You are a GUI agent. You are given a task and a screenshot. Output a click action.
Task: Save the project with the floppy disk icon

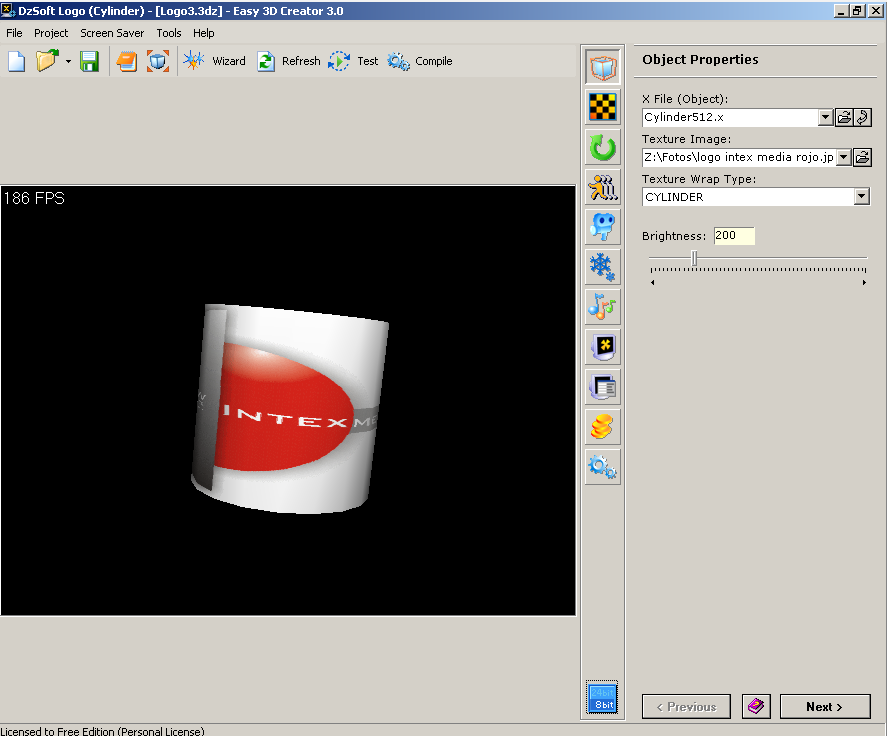[x=89, y=61]
